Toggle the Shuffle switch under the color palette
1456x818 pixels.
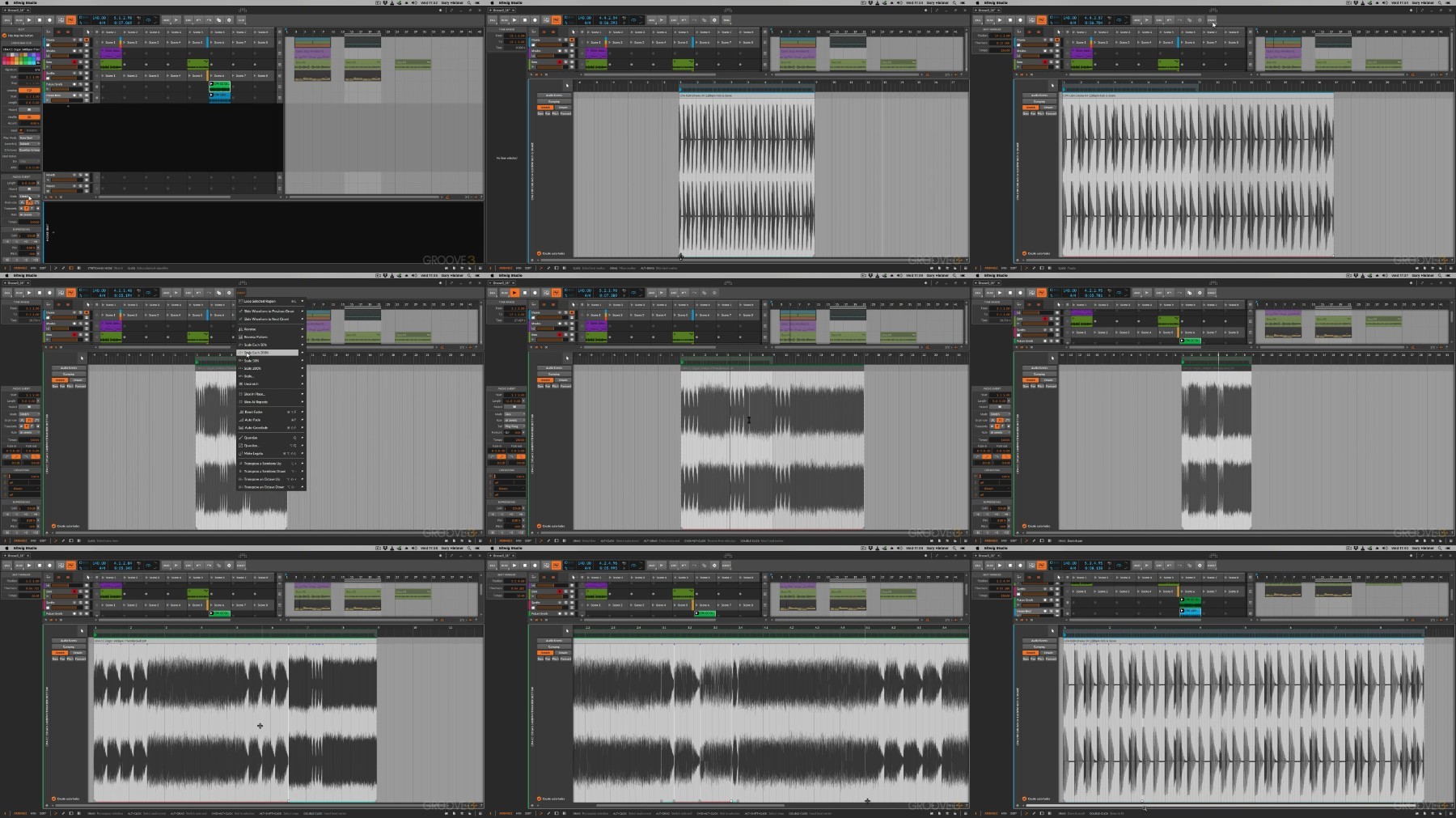point(29,117)
